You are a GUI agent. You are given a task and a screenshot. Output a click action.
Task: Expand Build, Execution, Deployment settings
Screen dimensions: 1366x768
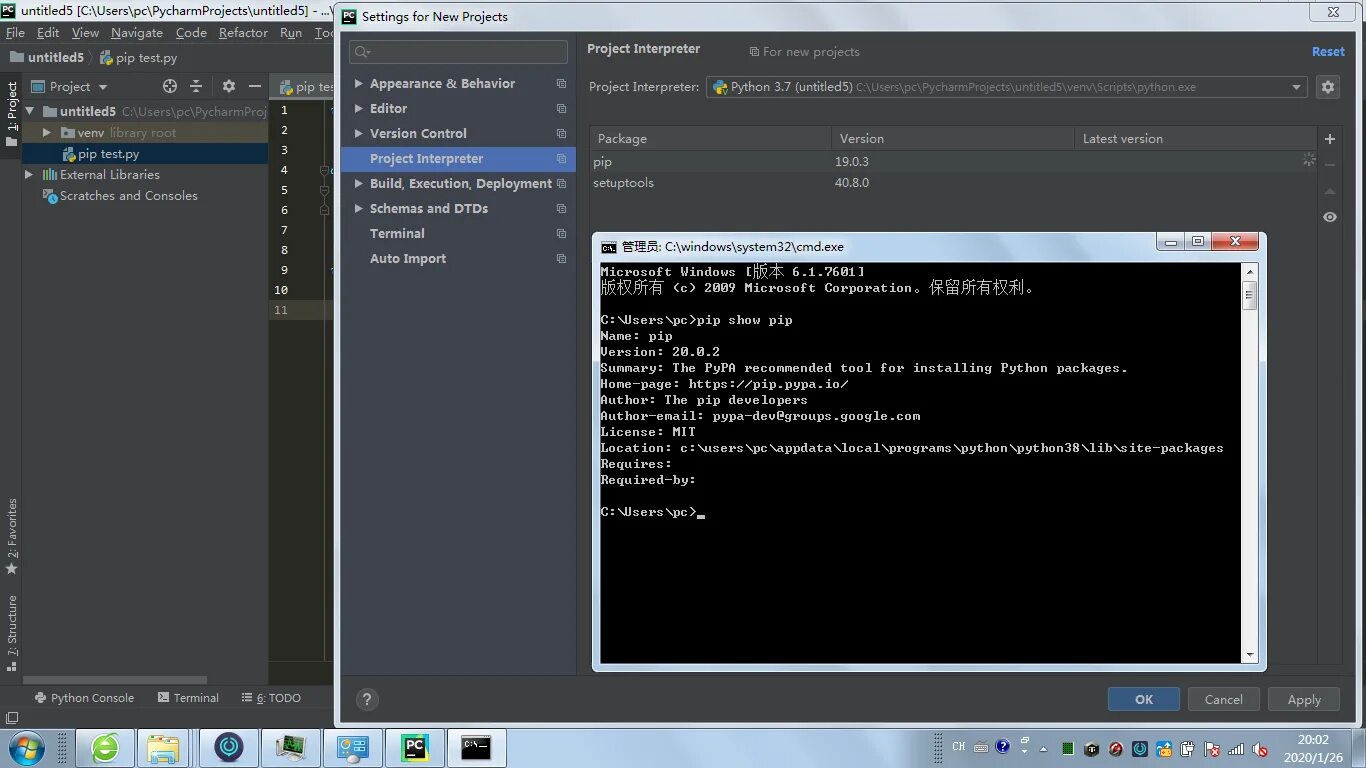tap(359, 184)
